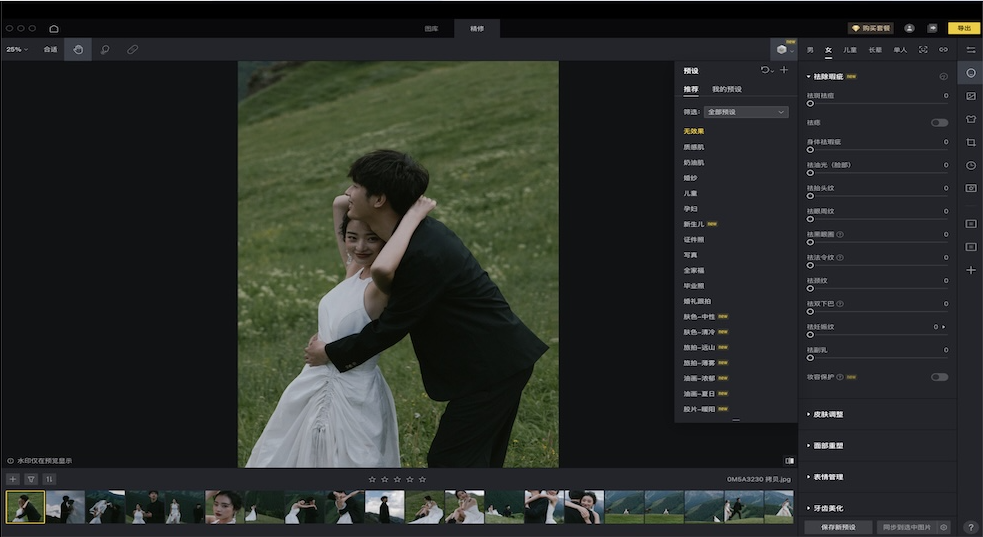Click the home icon in title bar
This screenshot has height=537, width=983.
[54, 29]
